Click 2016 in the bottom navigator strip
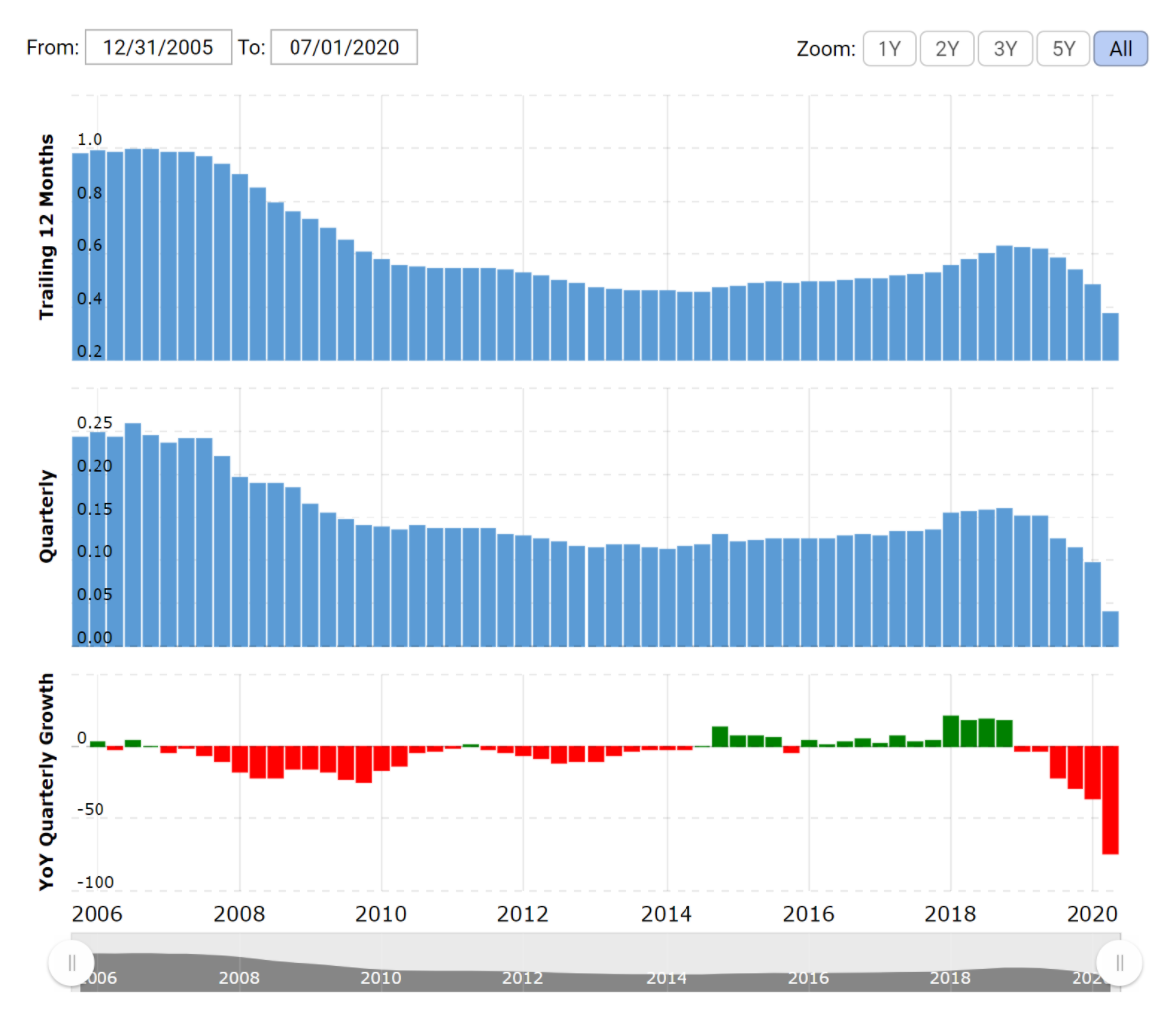1176x1033 pixels. tap(808, 978)
